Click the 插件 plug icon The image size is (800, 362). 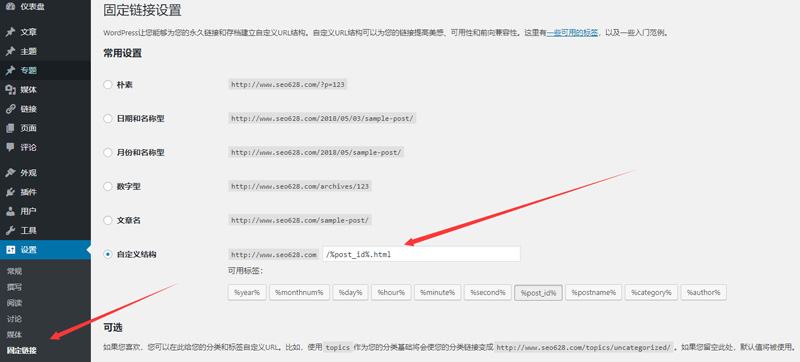coord(10,192)
